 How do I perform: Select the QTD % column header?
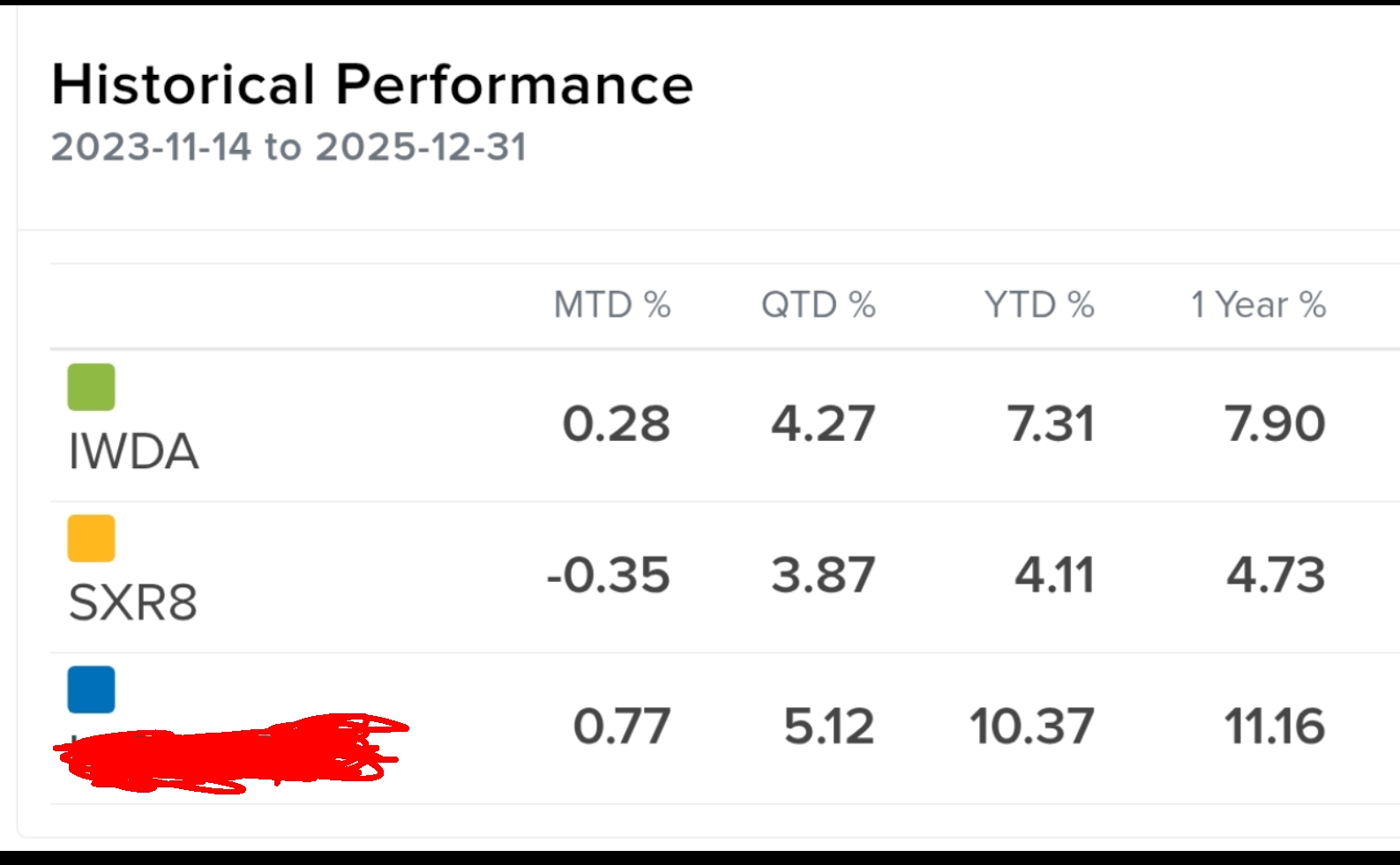tap(818, 305)
